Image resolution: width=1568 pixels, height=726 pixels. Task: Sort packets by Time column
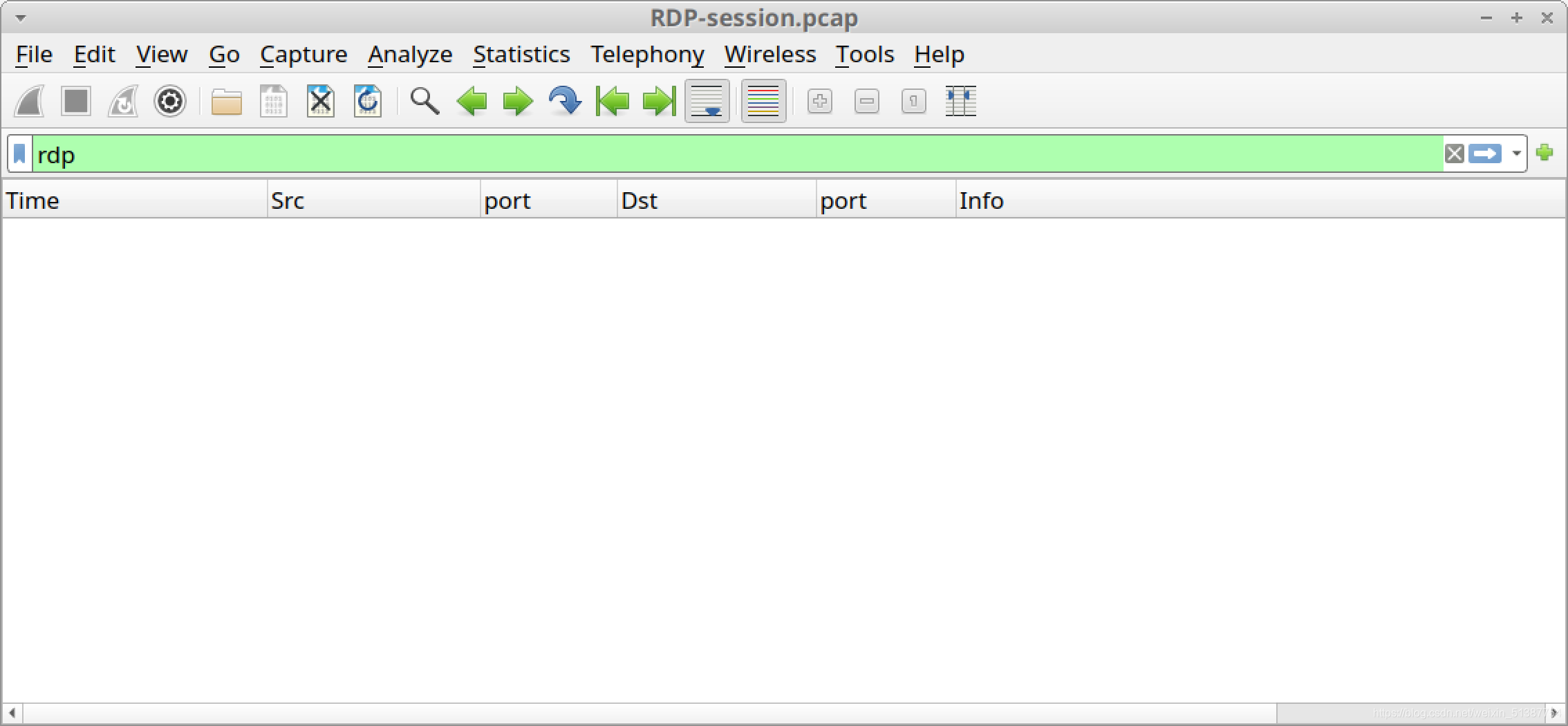[x=135, y=200]
